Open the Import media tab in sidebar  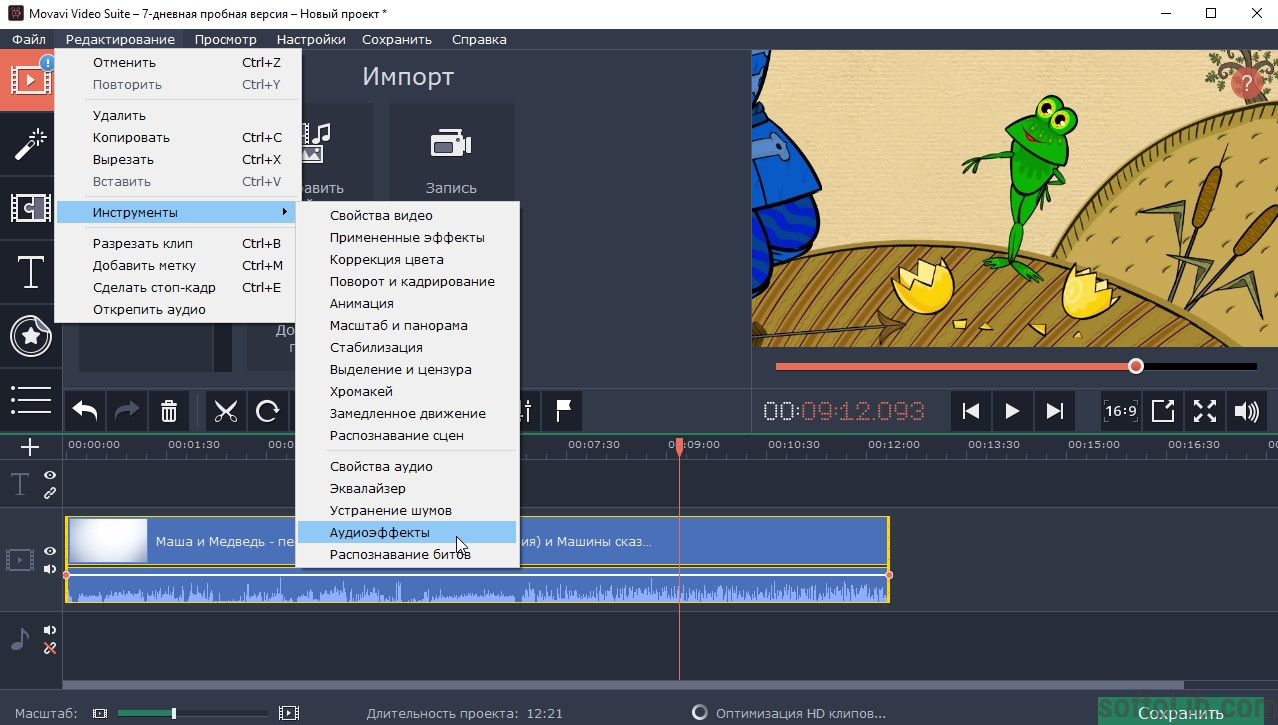pos(30,80)
